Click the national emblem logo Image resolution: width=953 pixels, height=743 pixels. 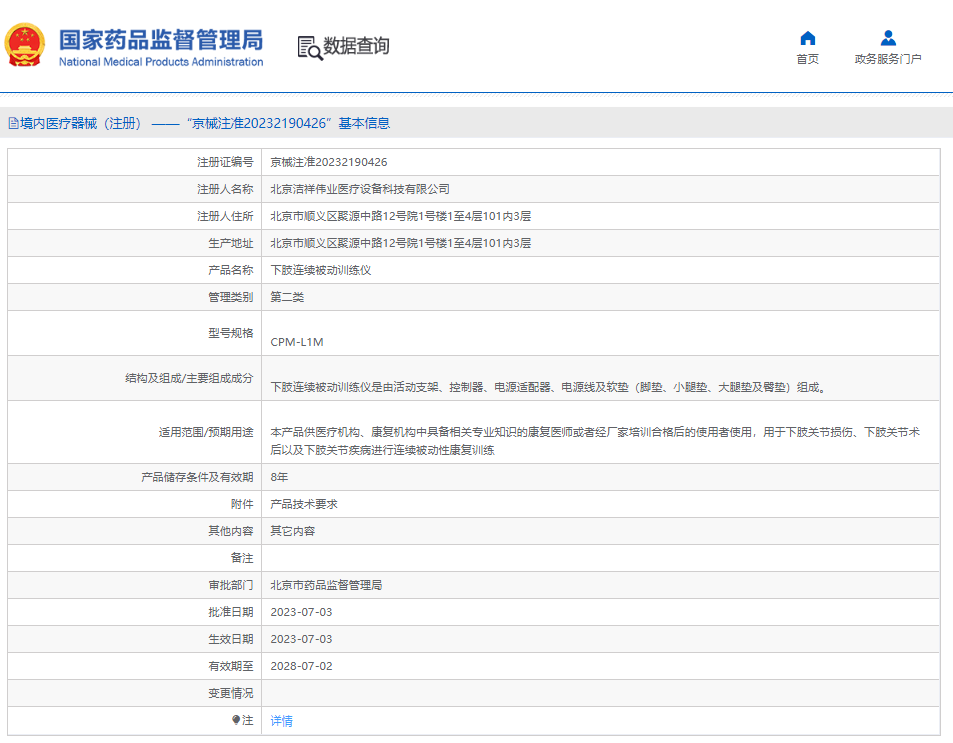tap(25, 45)
